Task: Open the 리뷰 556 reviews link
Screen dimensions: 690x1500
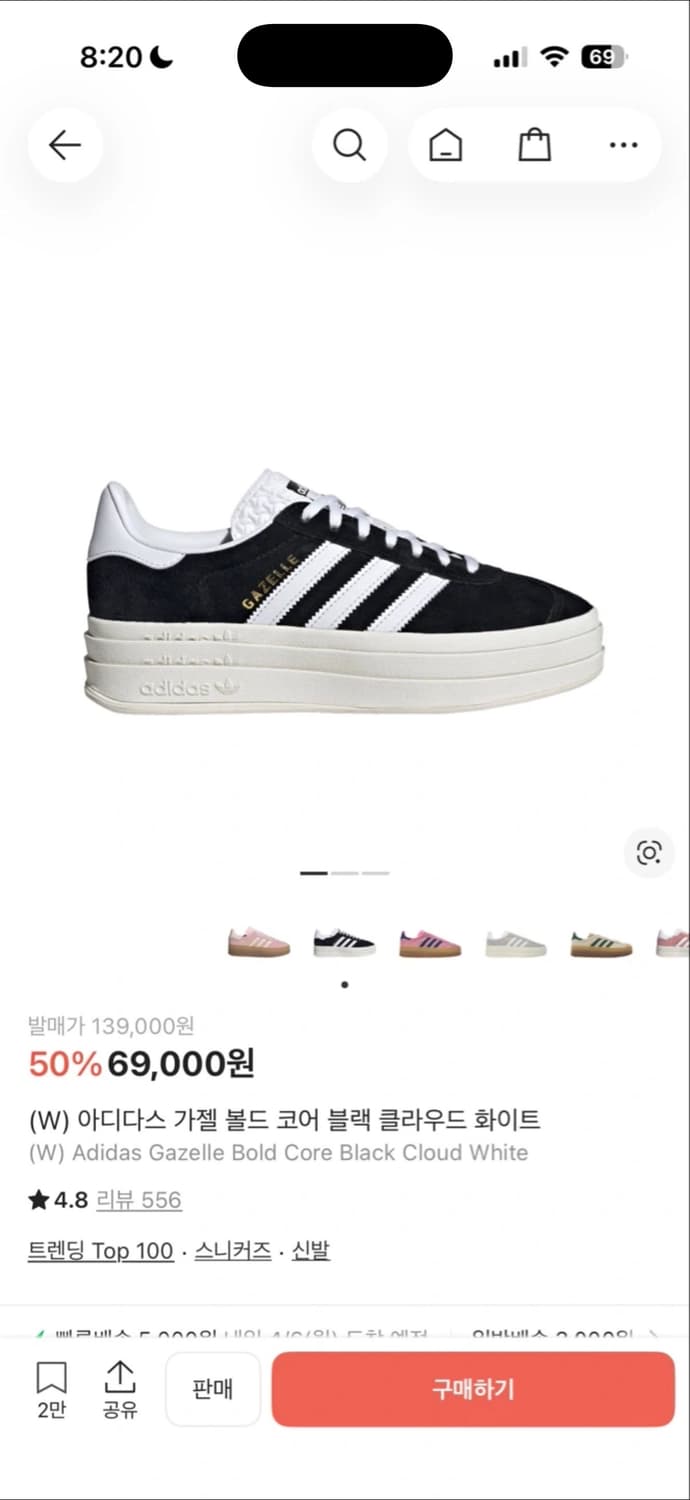Action: click(139, 1200)
